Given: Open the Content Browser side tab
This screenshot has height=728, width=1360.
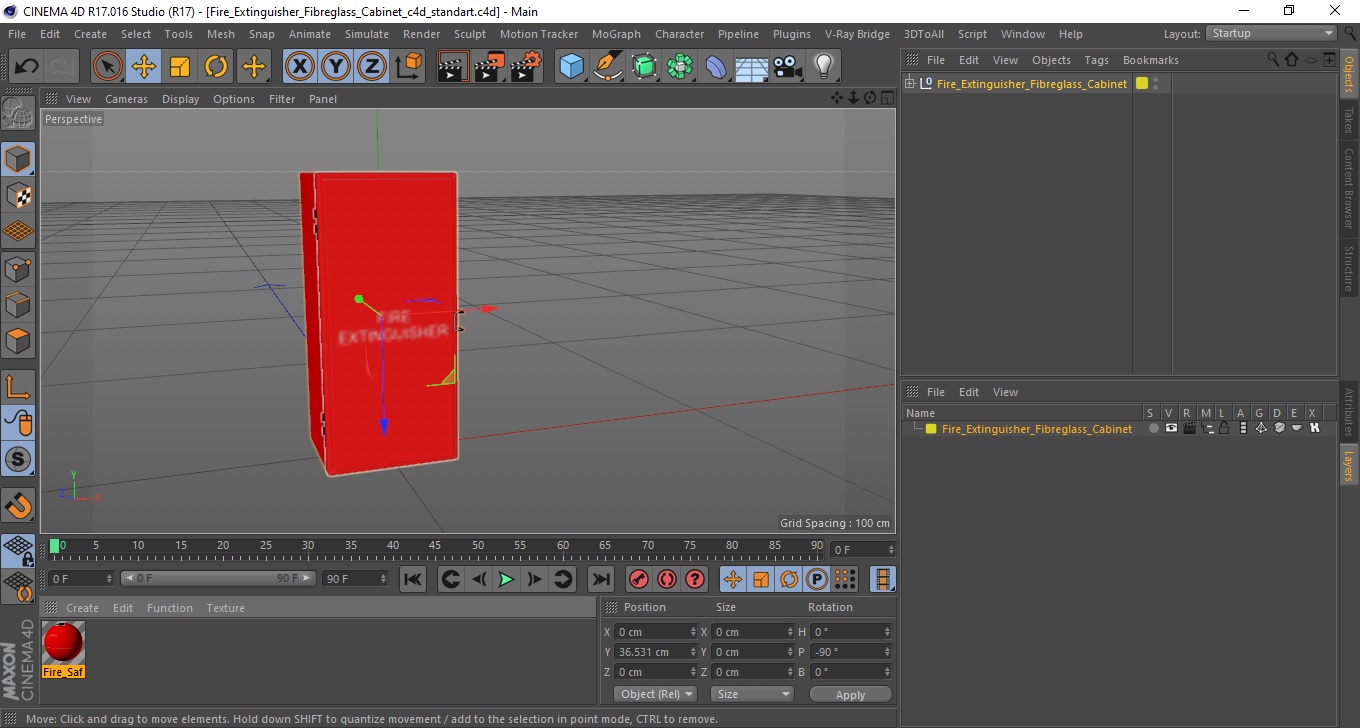Looking at the screenshot, I should 1349,188.
